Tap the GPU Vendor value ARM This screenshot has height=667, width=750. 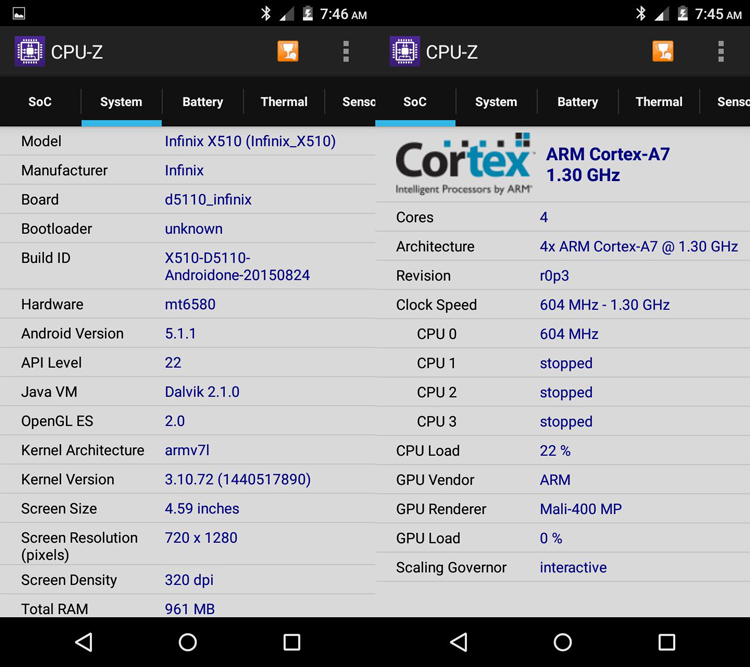pyautogui.click(x=555, y=480)
